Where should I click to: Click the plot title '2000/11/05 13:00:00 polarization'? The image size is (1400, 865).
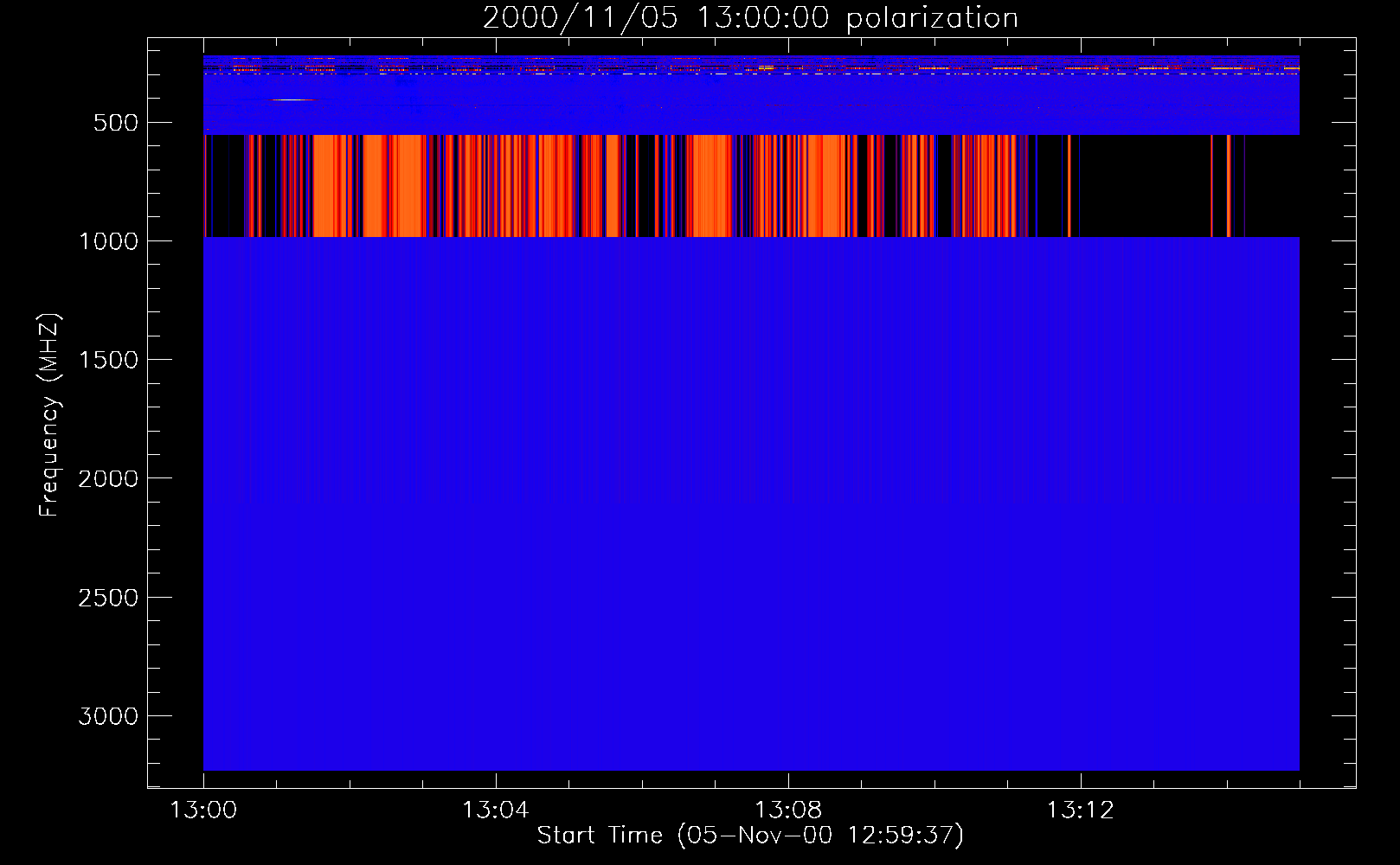click(750, 18)
